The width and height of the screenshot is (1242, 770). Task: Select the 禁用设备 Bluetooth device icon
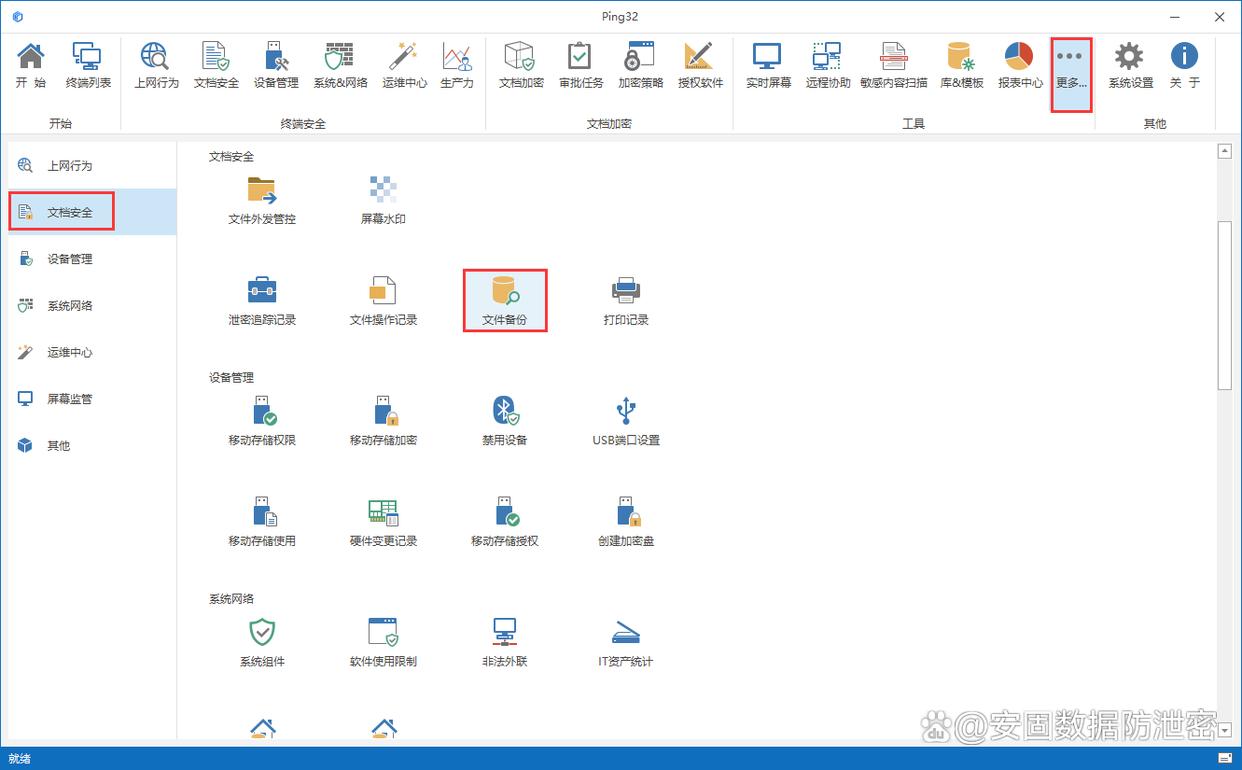[x=504, y=419]
